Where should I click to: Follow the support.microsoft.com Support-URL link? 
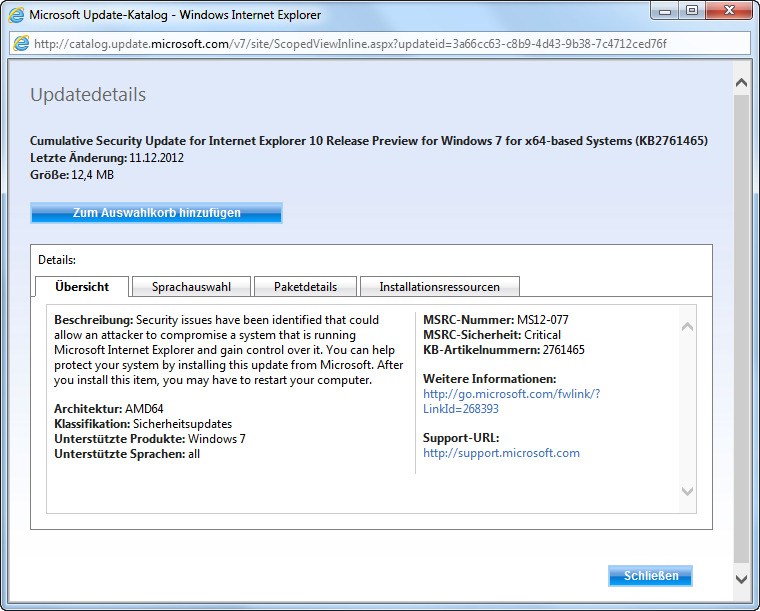coord(501,453)
